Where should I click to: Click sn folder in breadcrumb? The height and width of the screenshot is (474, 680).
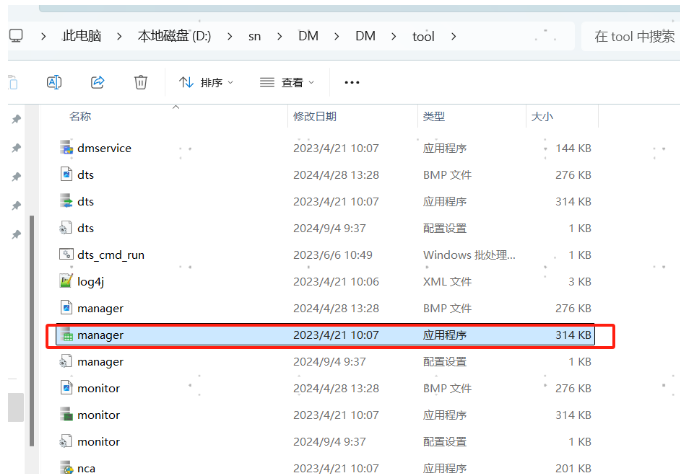point(255,36)
